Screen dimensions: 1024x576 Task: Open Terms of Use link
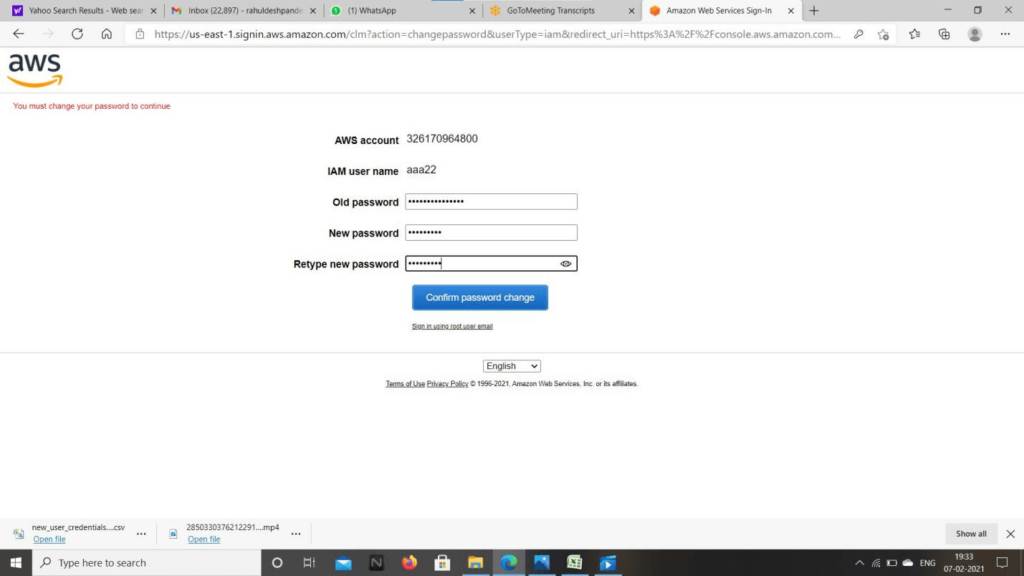click(x=405, y=383)
